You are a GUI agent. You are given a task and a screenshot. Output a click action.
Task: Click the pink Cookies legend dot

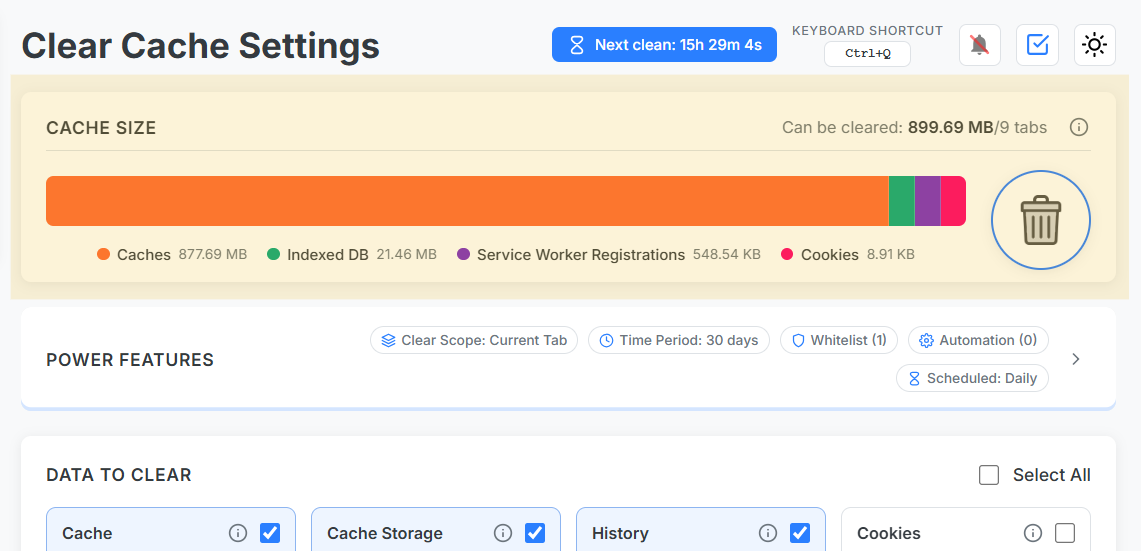787,255
